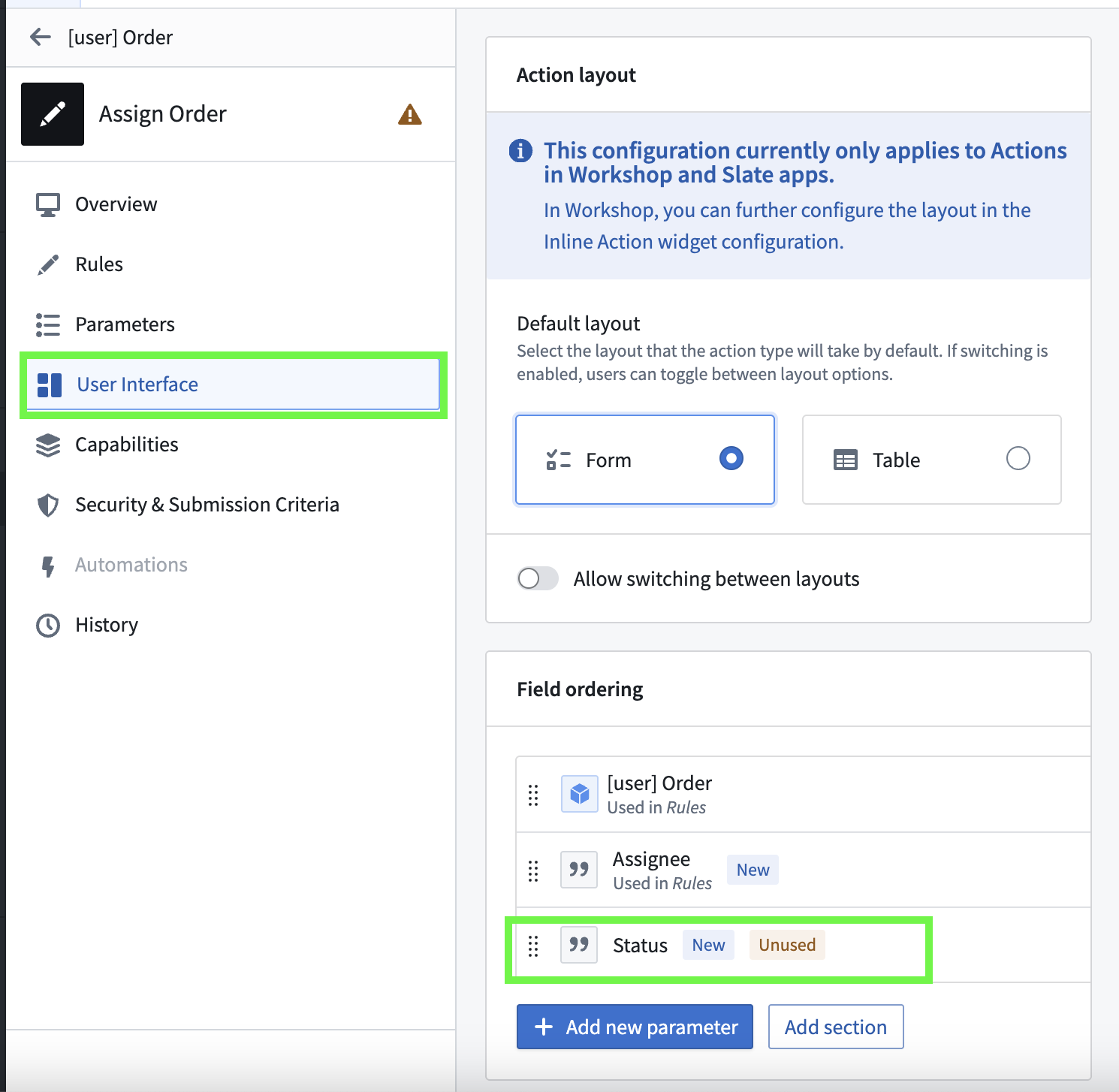Click the Add new parameter button
Viewport: 1119px width, 1092px height.
click(x=635, y=1027)
